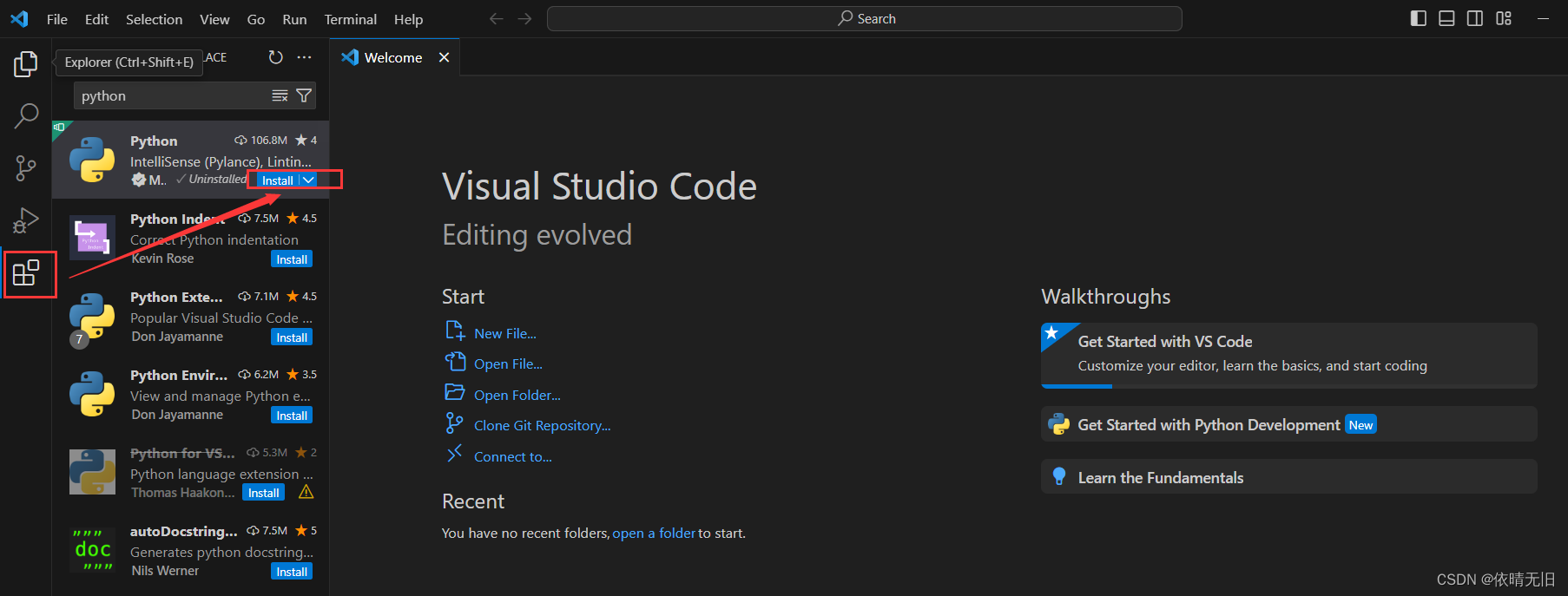Image resolution: width=1568 pixels, height=596 pixels.
Task: Open the Selection menu
Action: [154, 19]
